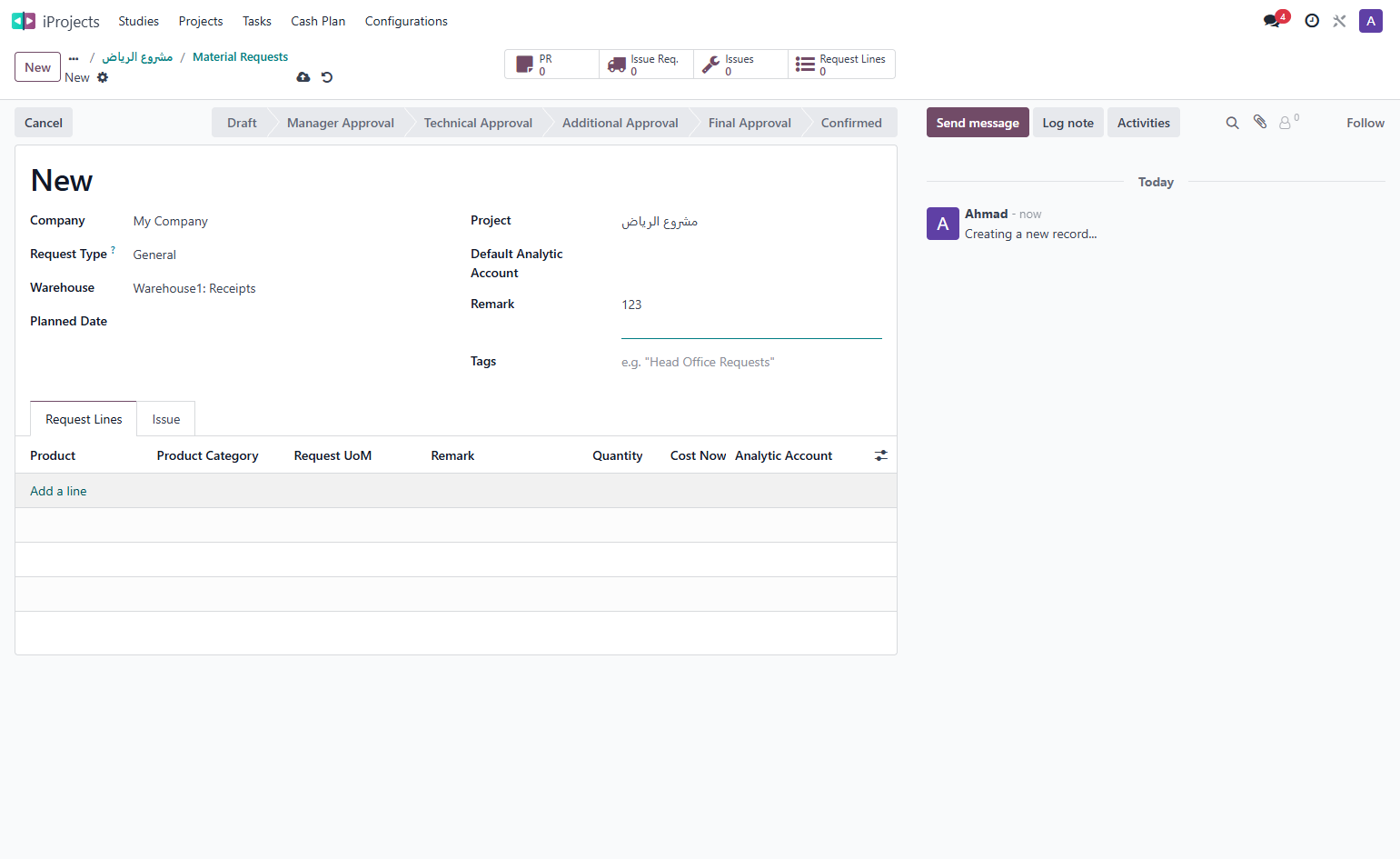This screenshot has width=1400, height=859.
Task: Click the search magnifier in the chatter
Action: coord(1232,123)
